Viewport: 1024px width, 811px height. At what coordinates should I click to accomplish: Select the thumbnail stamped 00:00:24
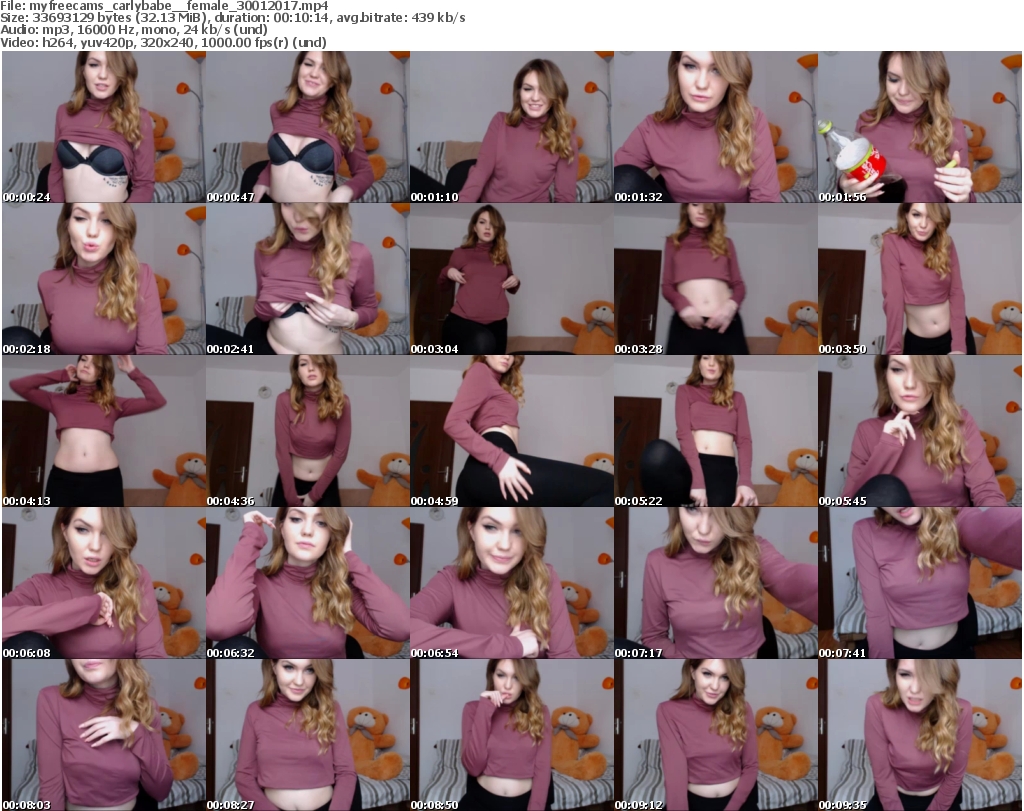point(104,127)
